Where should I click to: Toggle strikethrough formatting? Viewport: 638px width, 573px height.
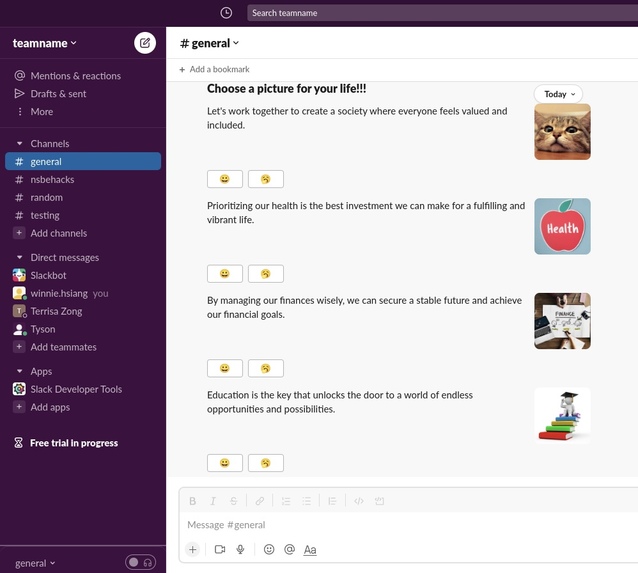click(233, 501)
